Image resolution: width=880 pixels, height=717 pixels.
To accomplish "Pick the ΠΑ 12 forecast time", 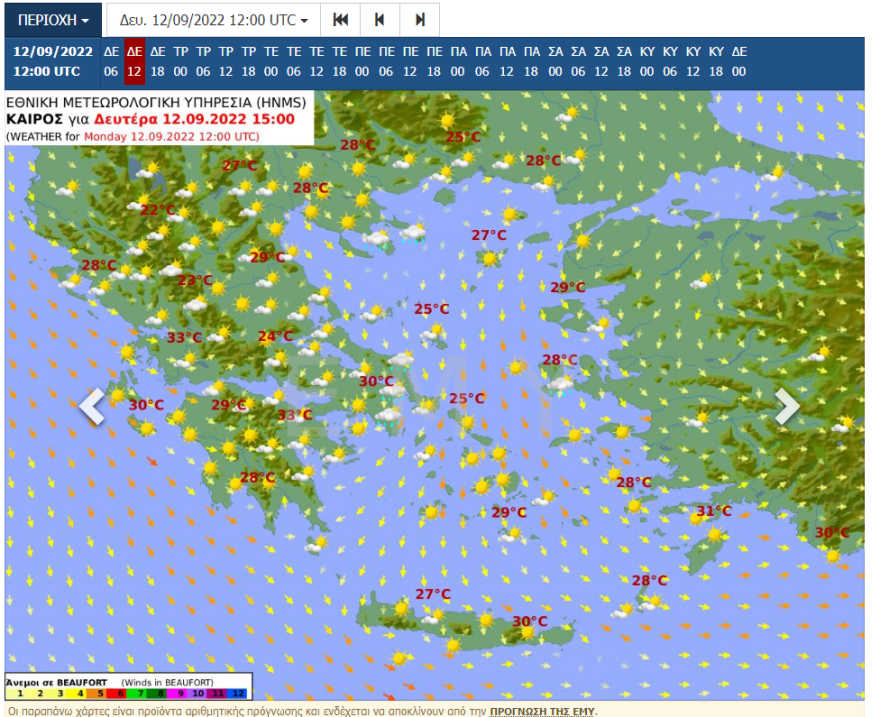I will click(508, 62).
